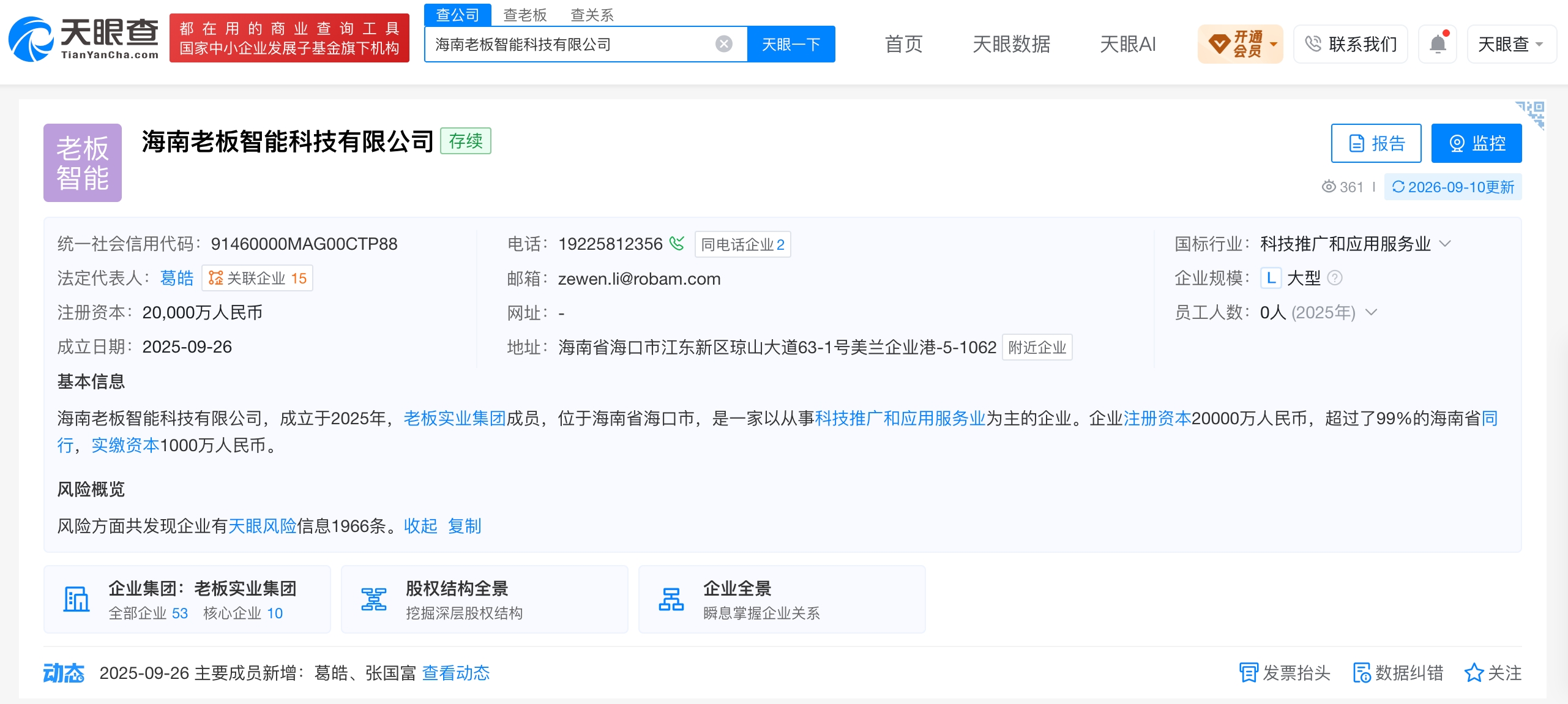Expand the 国标行业 chevron

pos(1445,244)
